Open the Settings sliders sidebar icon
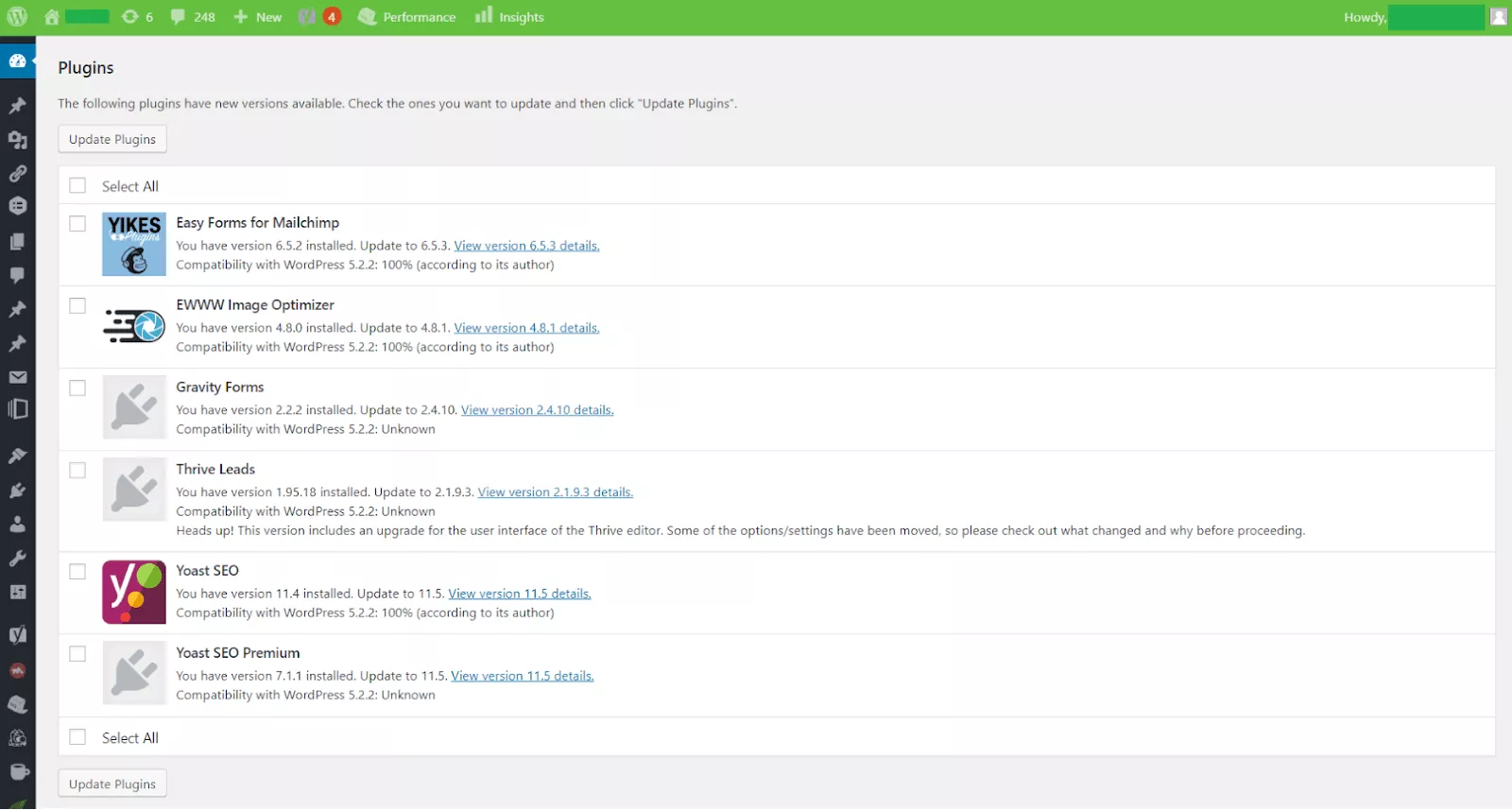 pos(18,593)
